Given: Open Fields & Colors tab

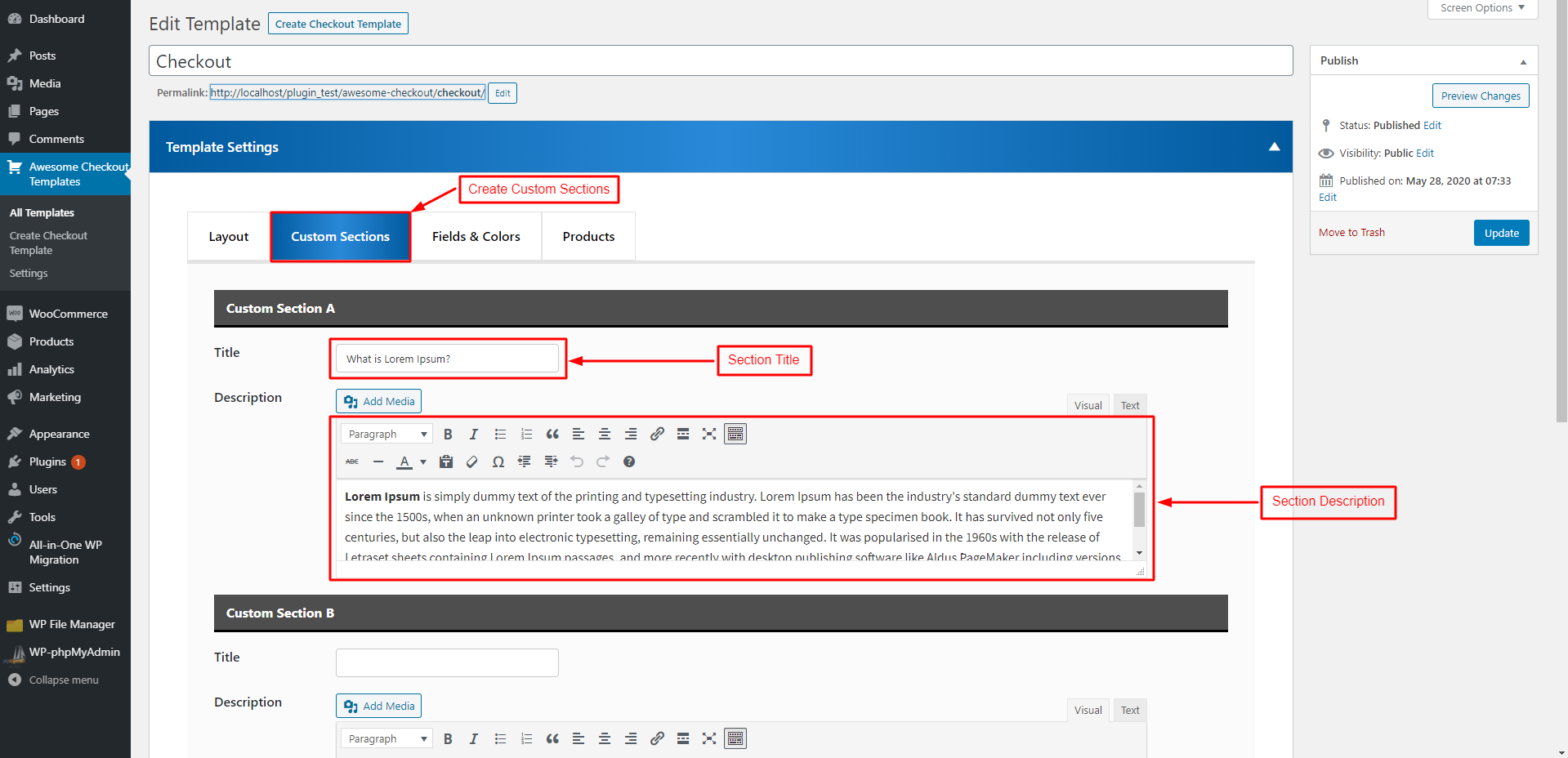Looking at the screenshot, I should point(476,236).
